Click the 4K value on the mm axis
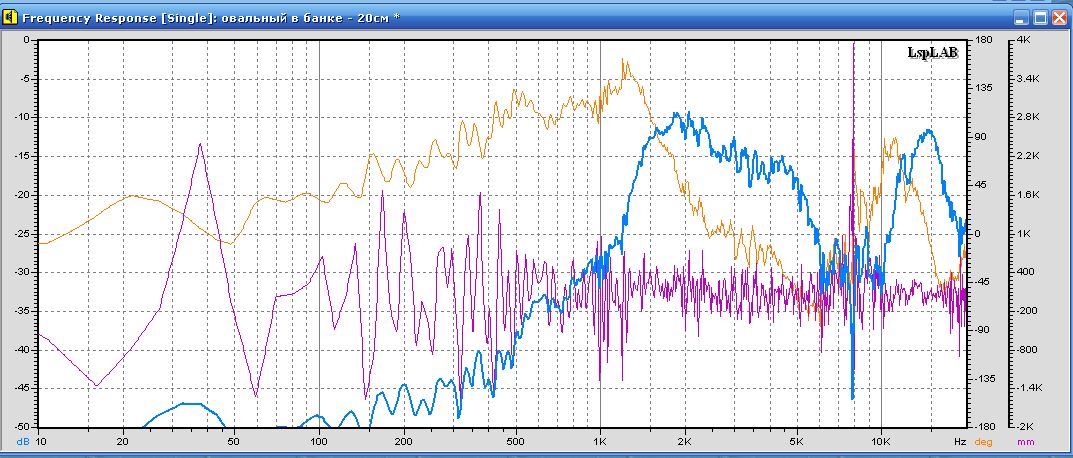 point(1023,40)
